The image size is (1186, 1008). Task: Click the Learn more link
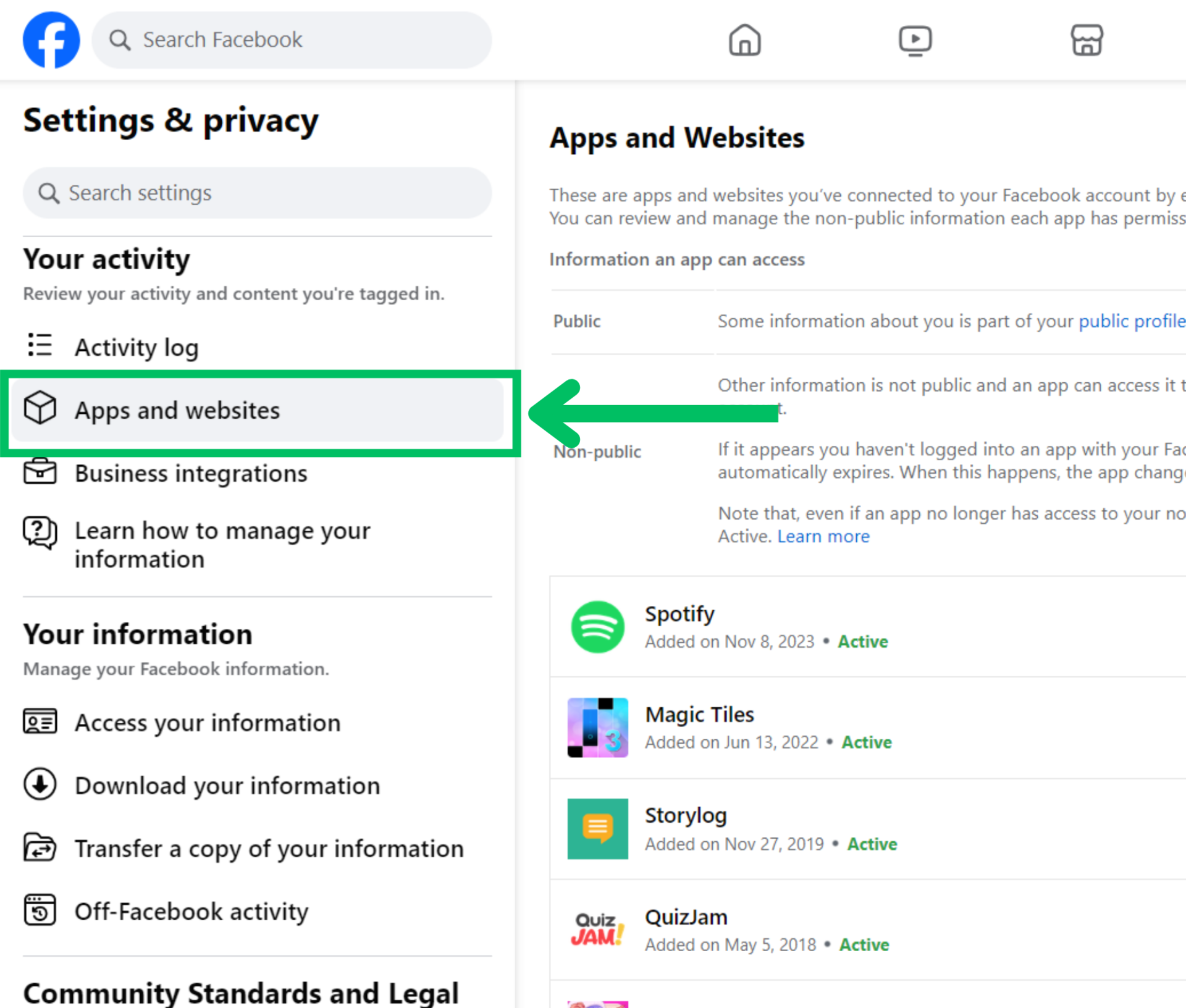coord(823,536)
